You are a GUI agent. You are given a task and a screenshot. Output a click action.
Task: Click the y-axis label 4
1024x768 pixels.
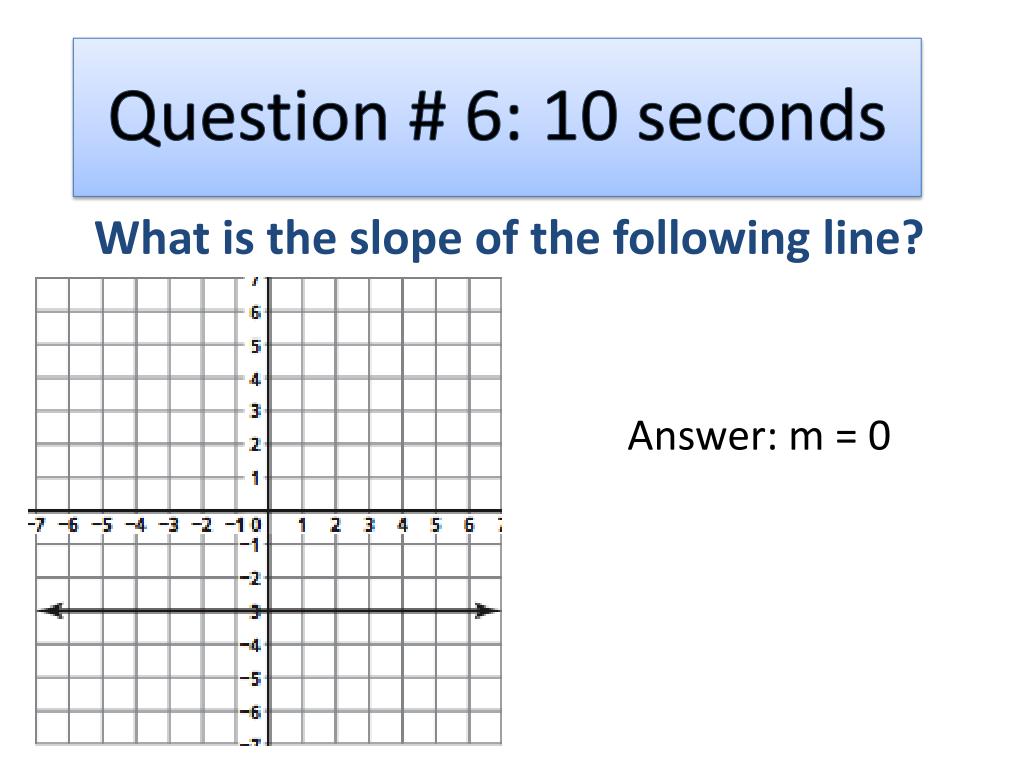tap(255, 379)
